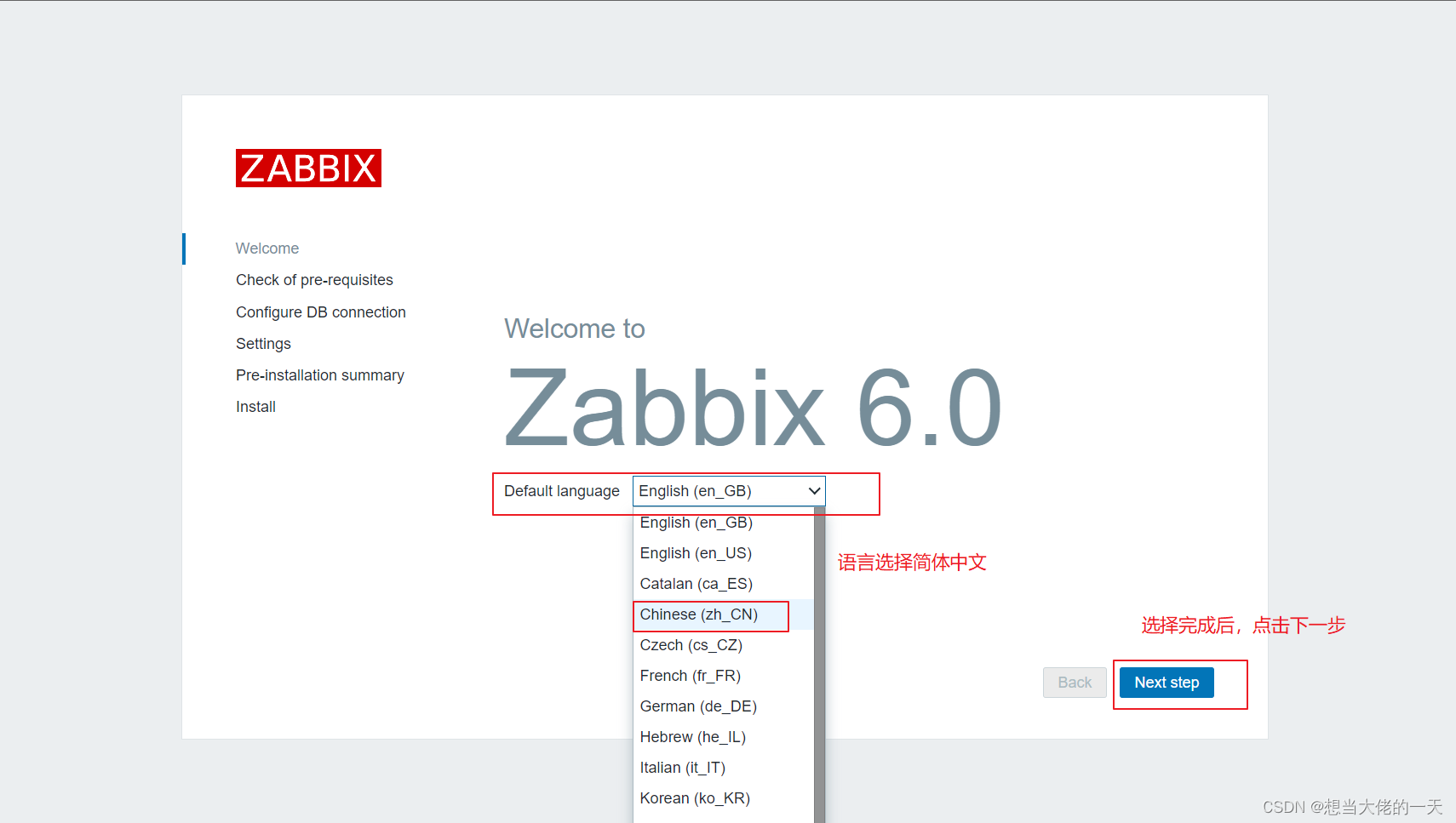
Task: Click the Settings setup step
Action: pyautogui.click(x=263, y=344)
